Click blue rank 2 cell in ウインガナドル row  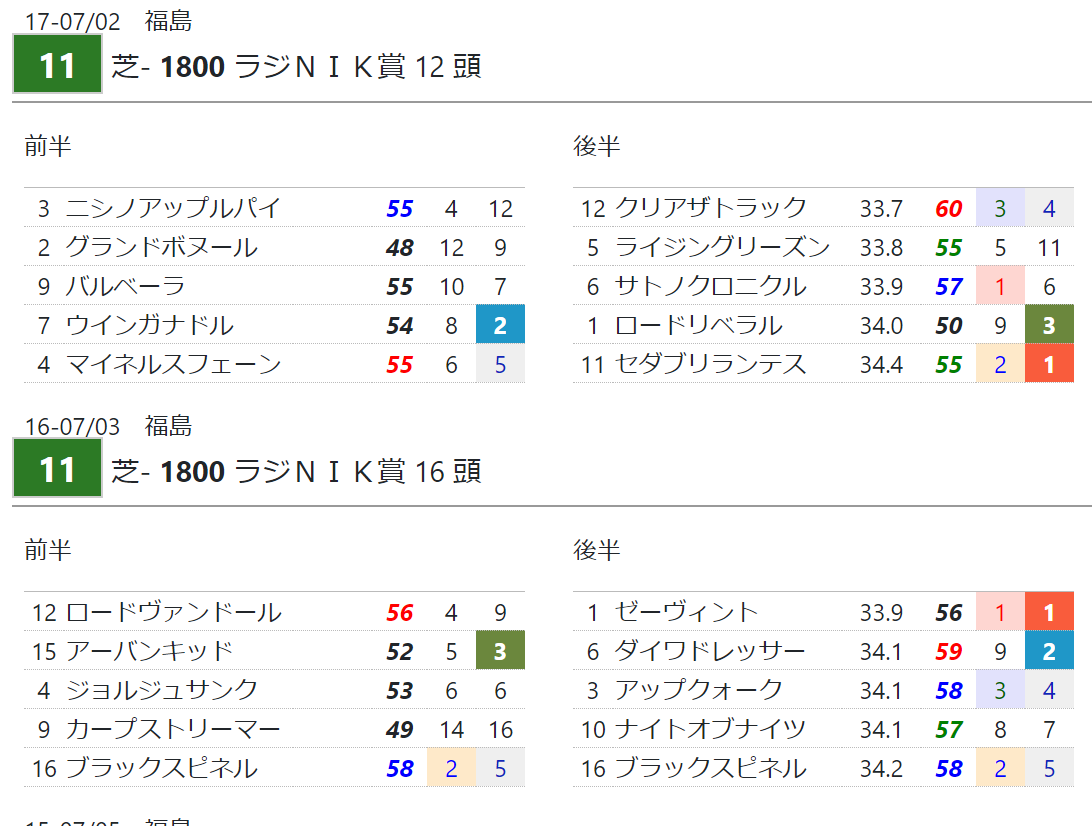click(x=500, y=325)
